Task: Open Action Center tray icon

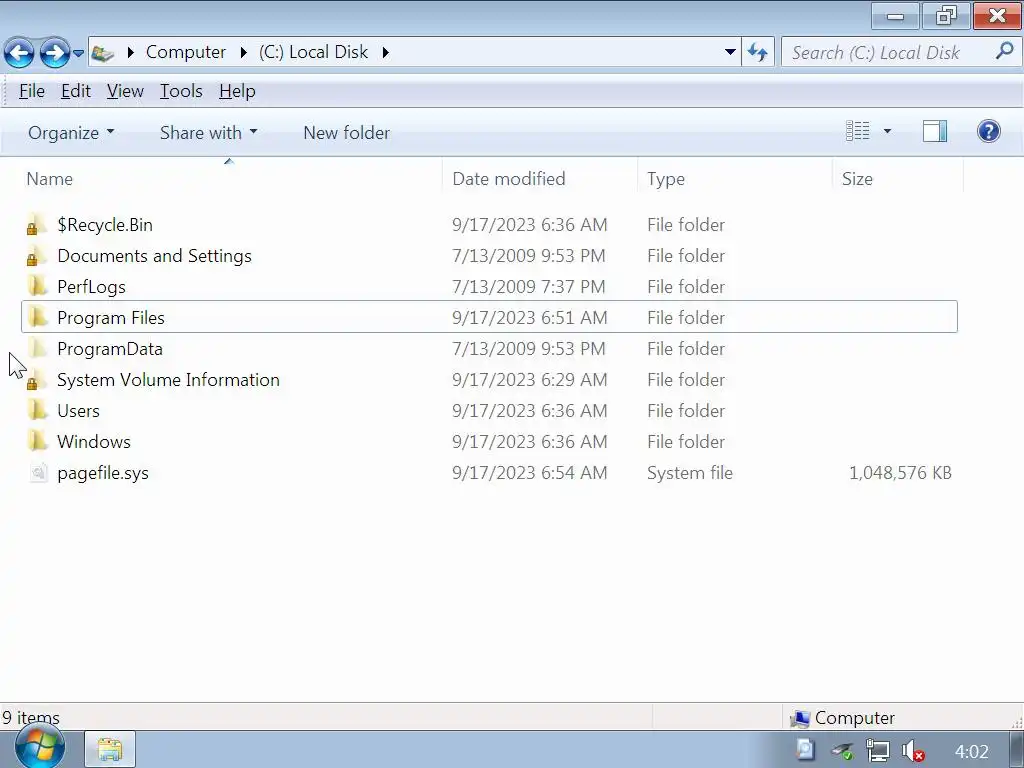Action: (806, 750)
